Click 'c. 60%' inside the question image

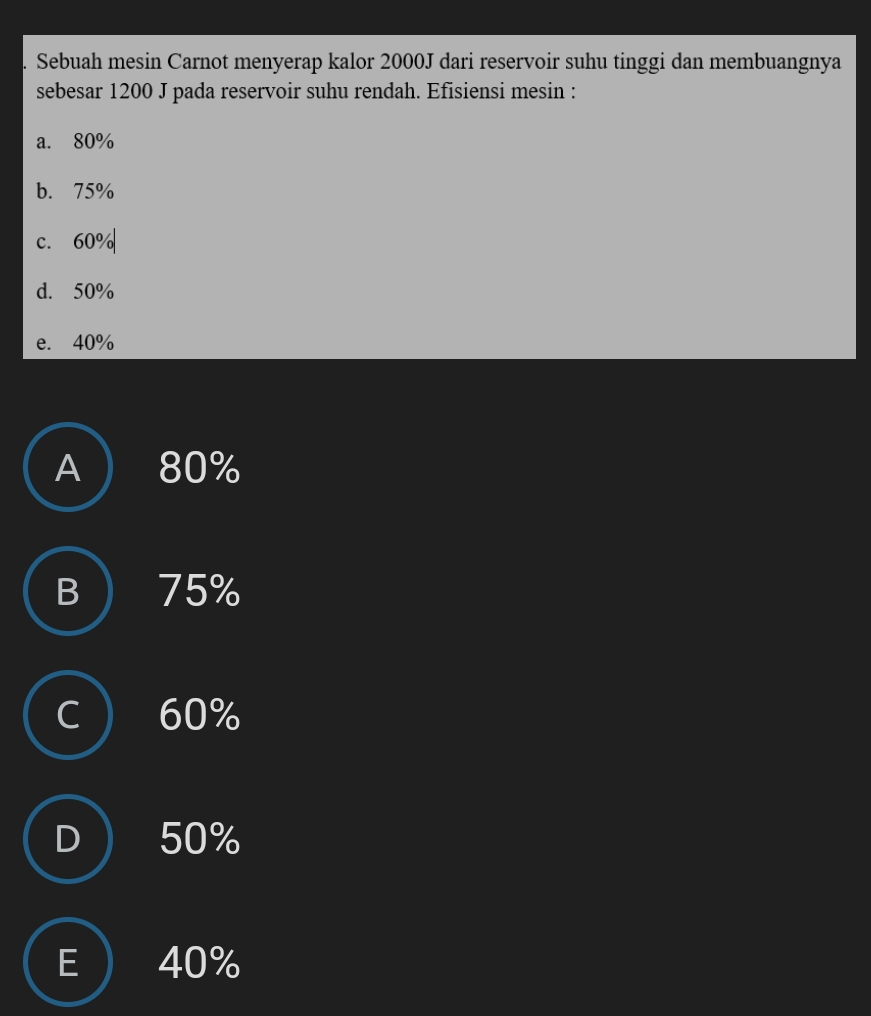[76, 242]
